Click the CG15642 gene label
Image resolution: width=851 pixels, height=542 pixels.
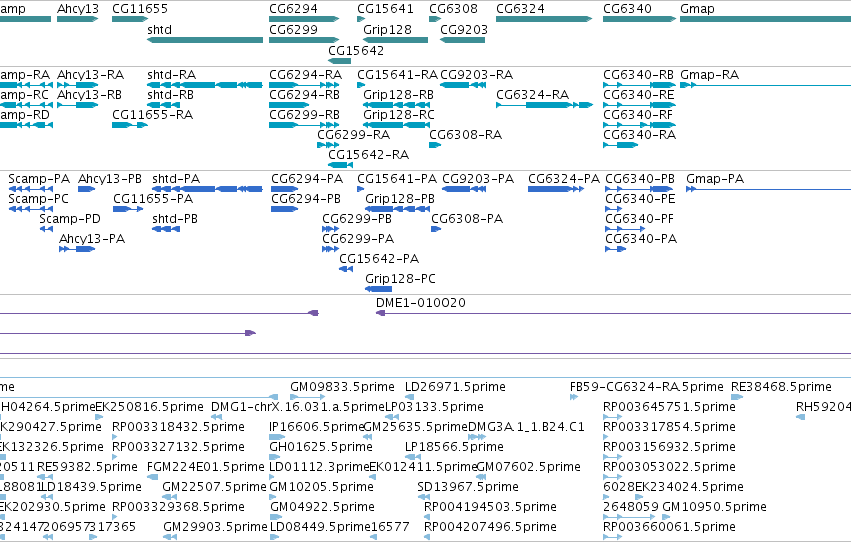356,50
